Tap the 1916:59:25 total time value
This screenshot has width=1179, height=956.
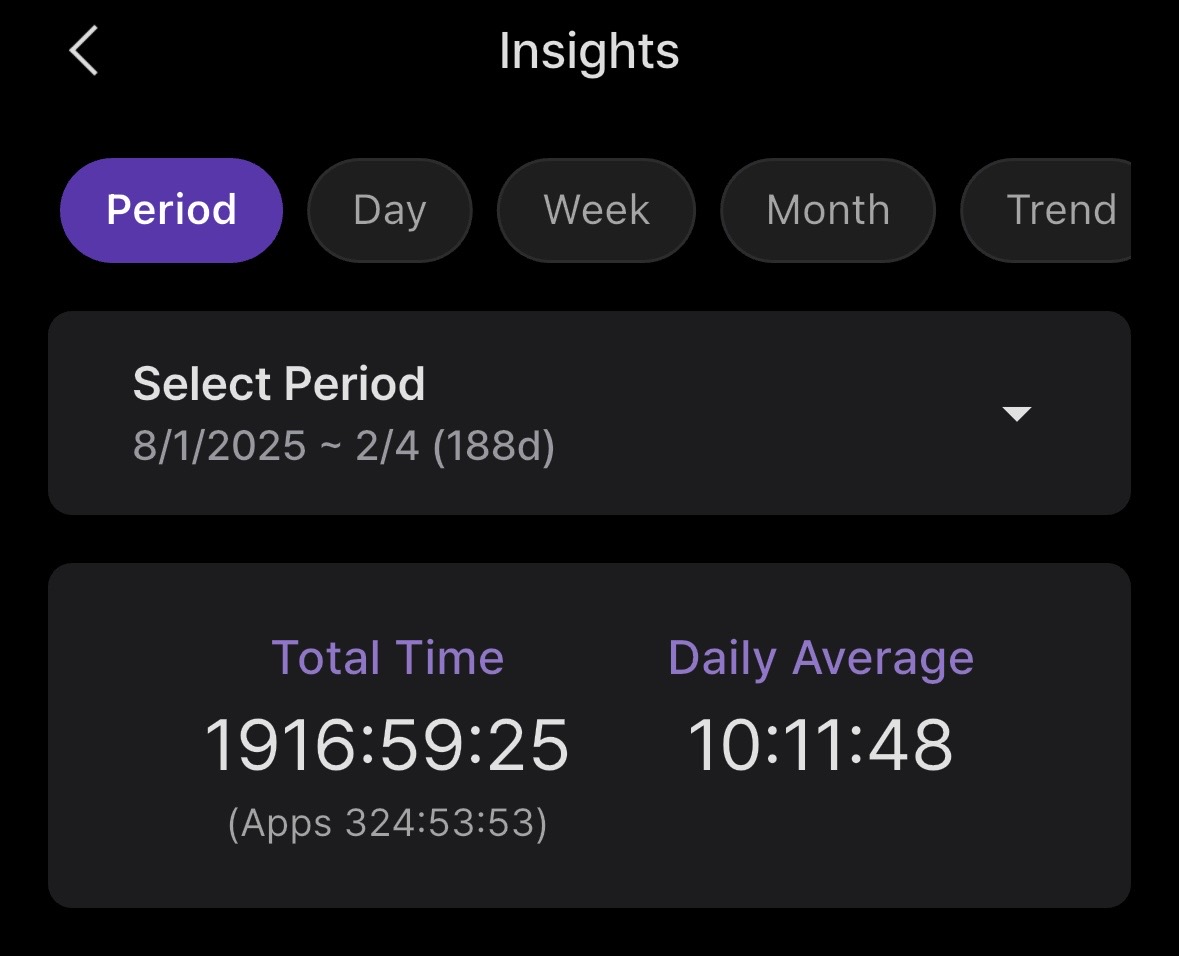387,746
